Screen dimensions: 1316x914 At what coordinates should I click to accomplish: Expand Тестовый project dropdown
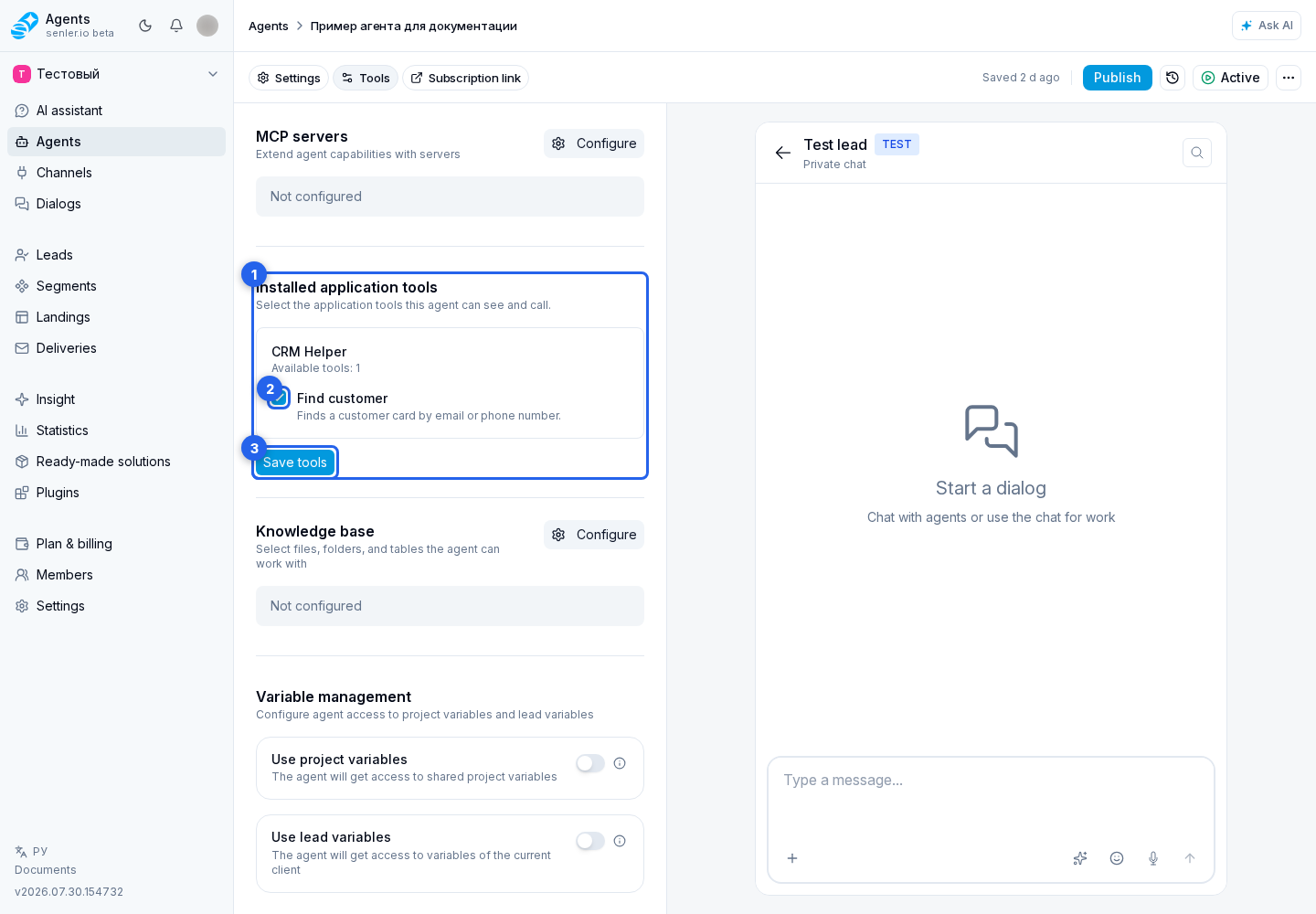click(x=116, y=74)
